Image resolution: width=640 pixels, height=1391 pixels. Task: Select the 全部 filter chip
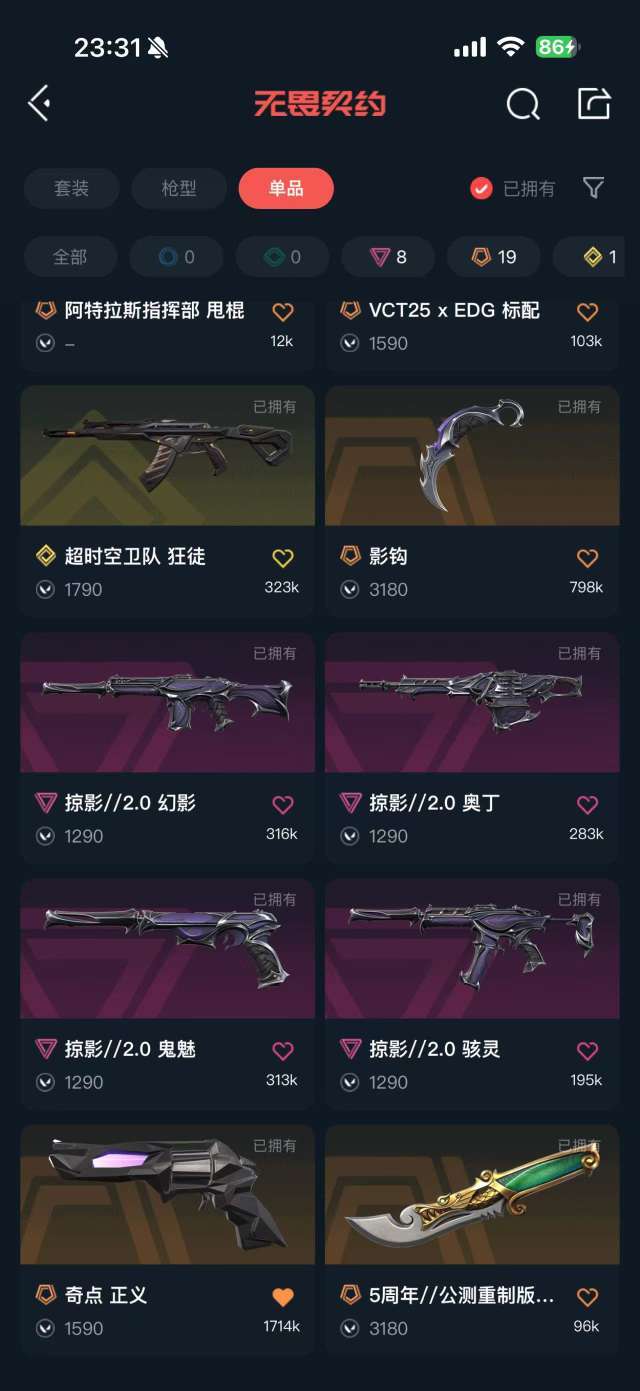pos(70,257)
